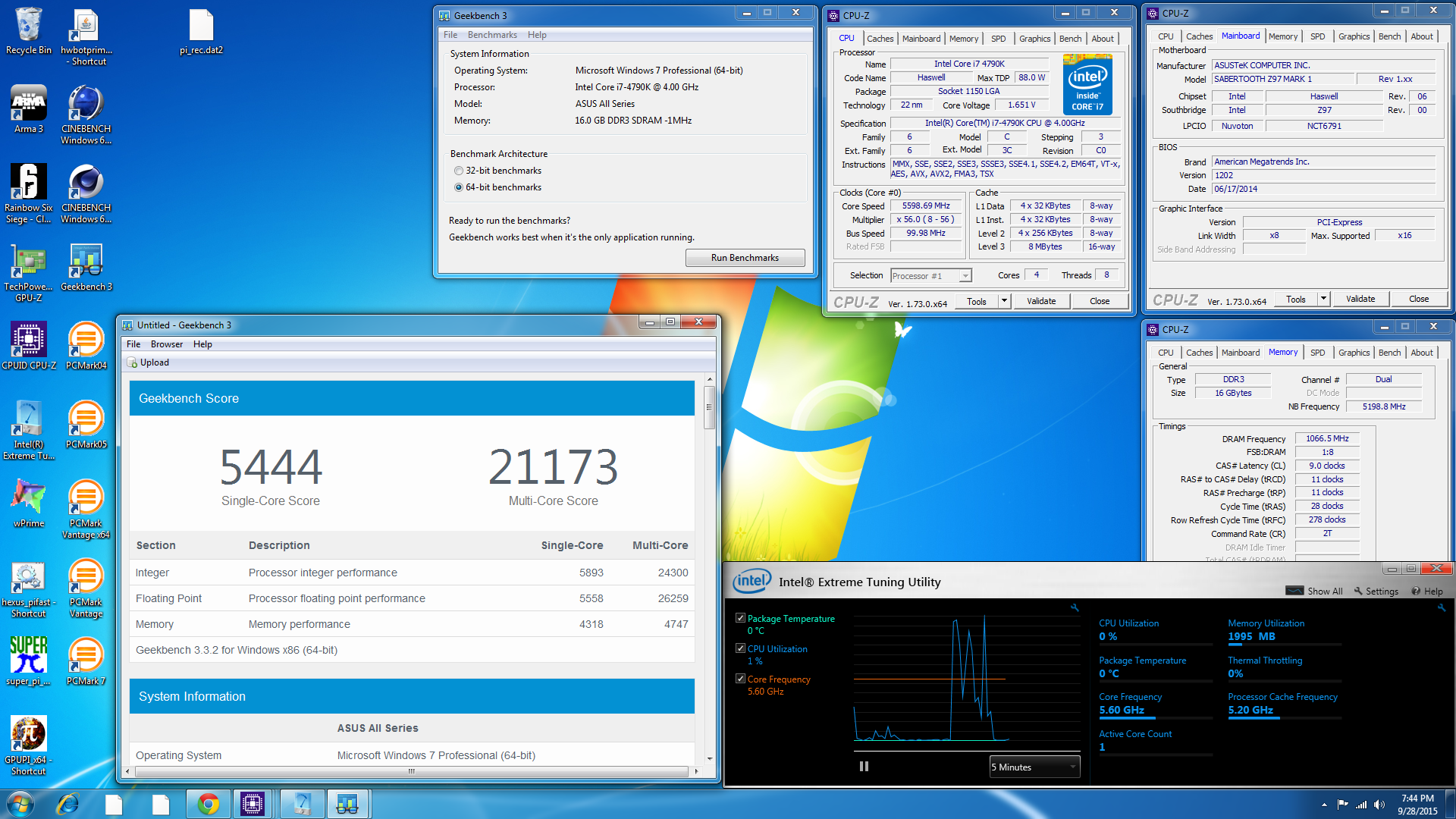Click the SABERTOOTH Z97 MARK 1 model field
Viewport: 1456px width, 819px height.
(1283, 80)
